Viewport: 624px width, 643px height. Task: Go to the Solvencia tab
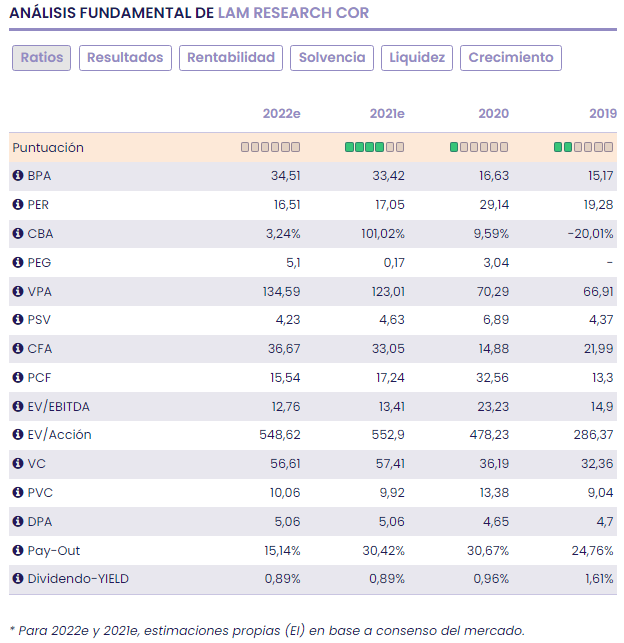[x=332, y=58]
